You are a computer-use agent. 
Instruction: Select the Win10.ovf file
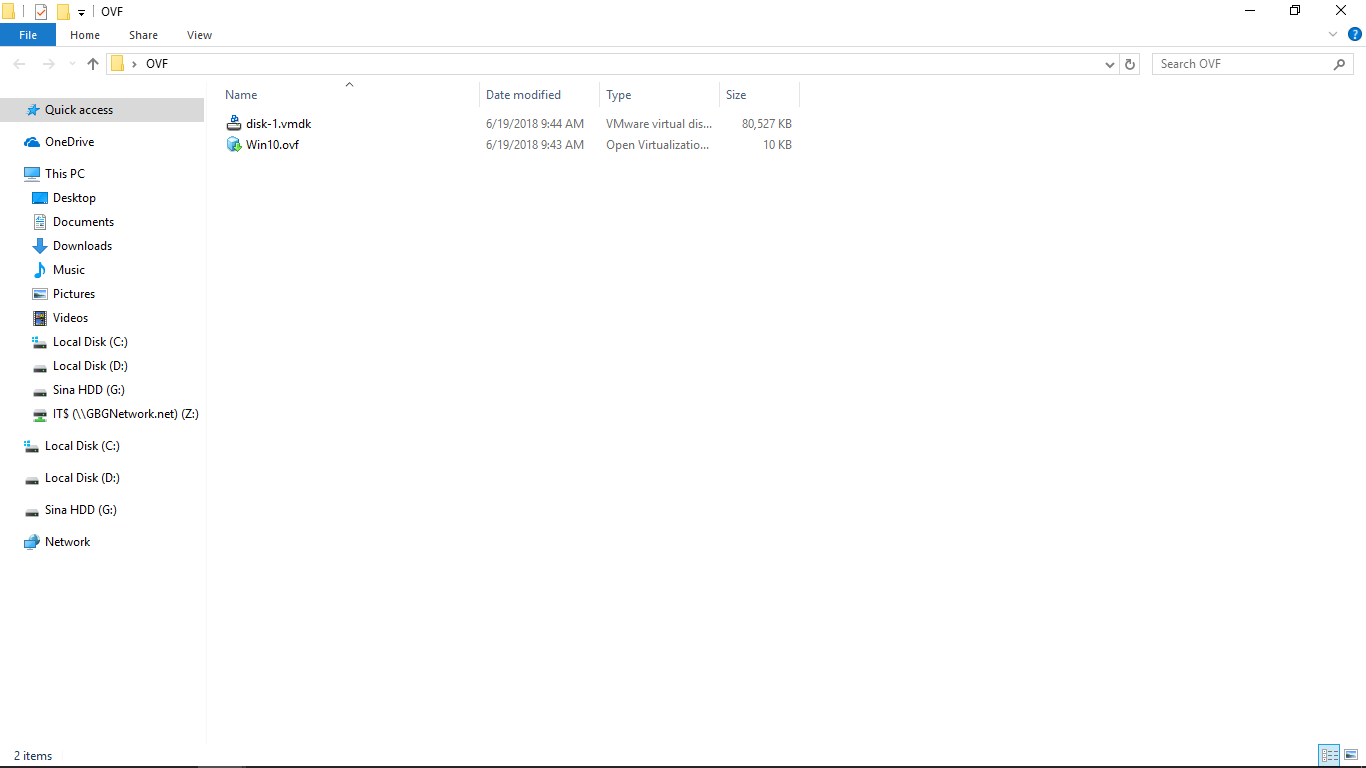[x=272, y=145]
